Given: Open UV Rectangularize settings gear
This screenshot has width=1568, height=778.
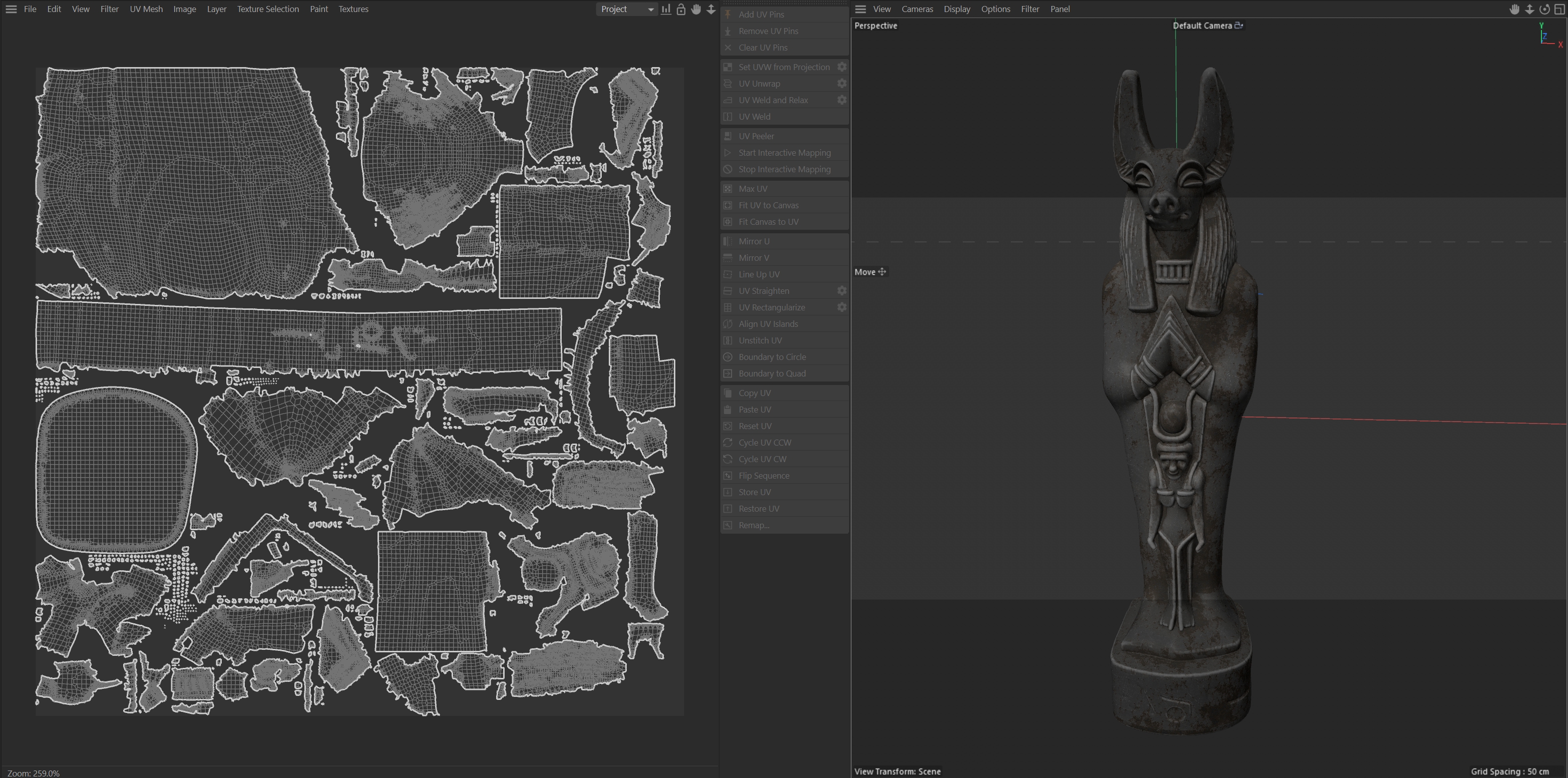Looking at the screenshot, I should point(842,307).
